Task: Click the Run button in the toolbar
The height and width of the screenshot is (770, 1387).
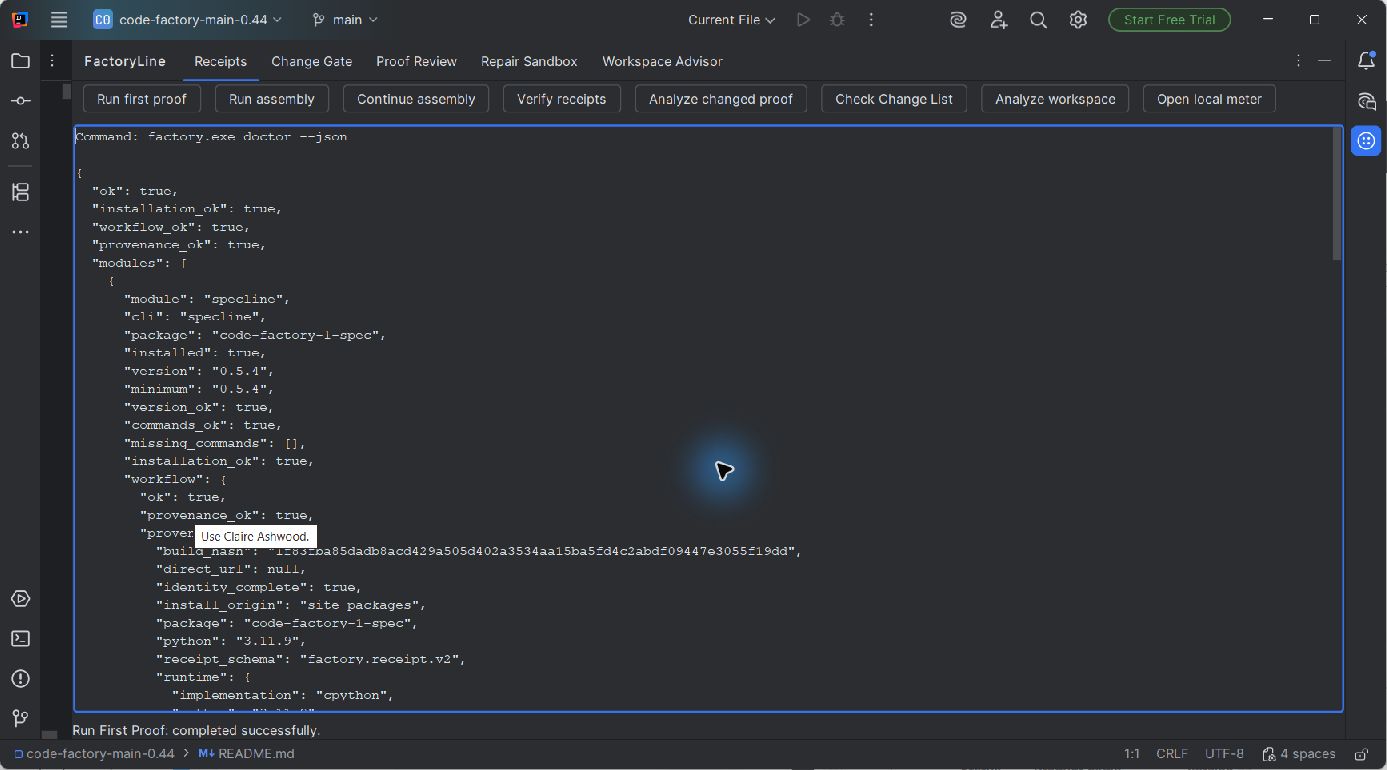Action: coord(803,20)
